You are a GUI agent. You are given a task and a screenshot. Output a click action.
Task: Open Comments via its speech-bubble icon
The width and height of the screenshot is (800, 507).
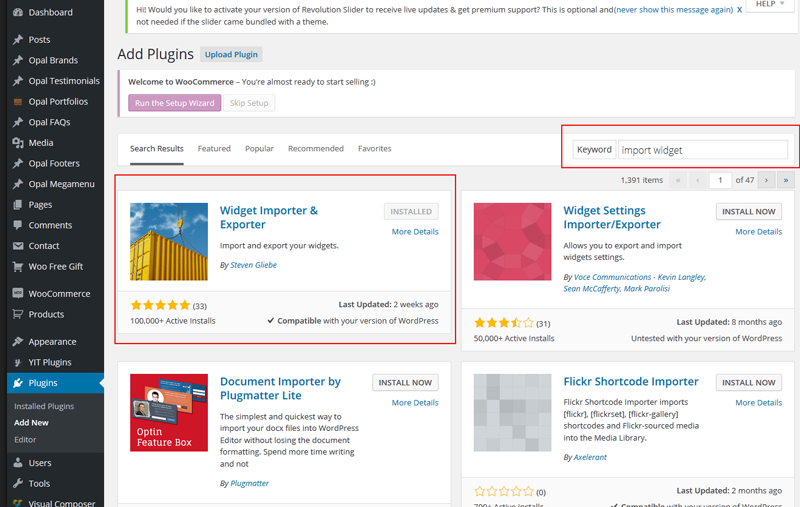tap(17, 225)
